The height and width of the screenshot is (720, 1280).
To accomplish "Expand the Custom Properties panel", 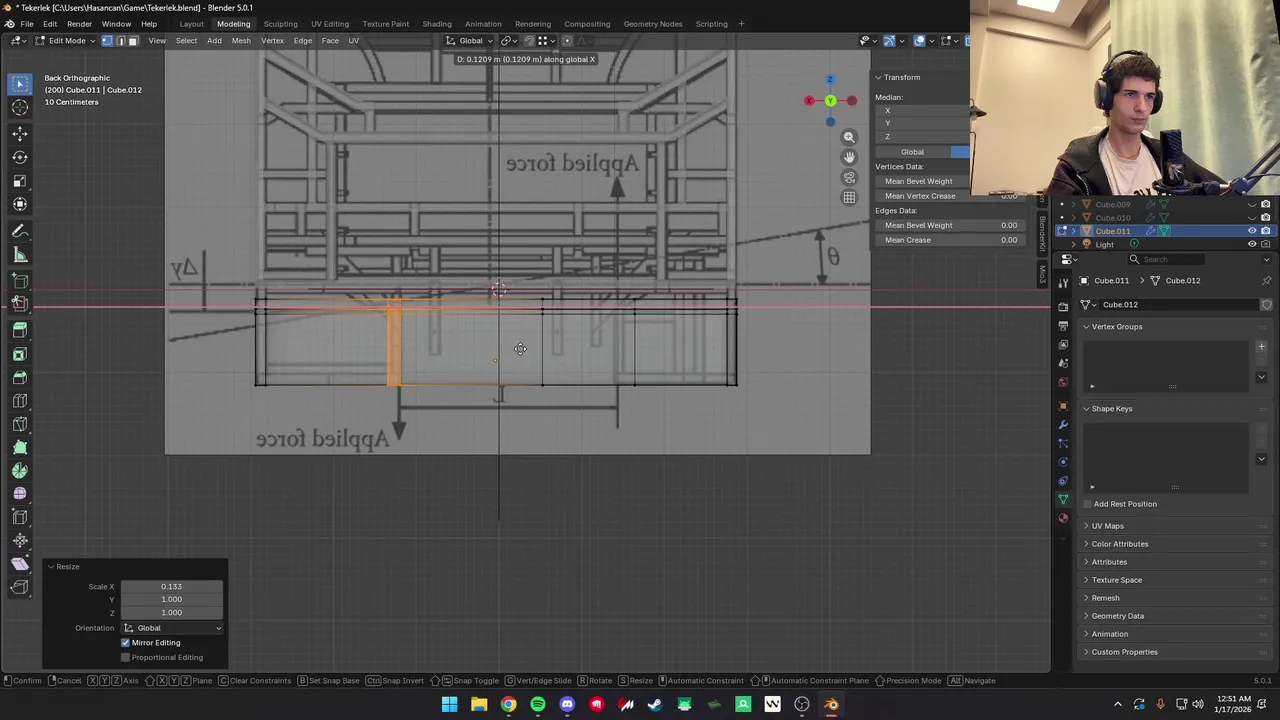I will pos(1086,652).
